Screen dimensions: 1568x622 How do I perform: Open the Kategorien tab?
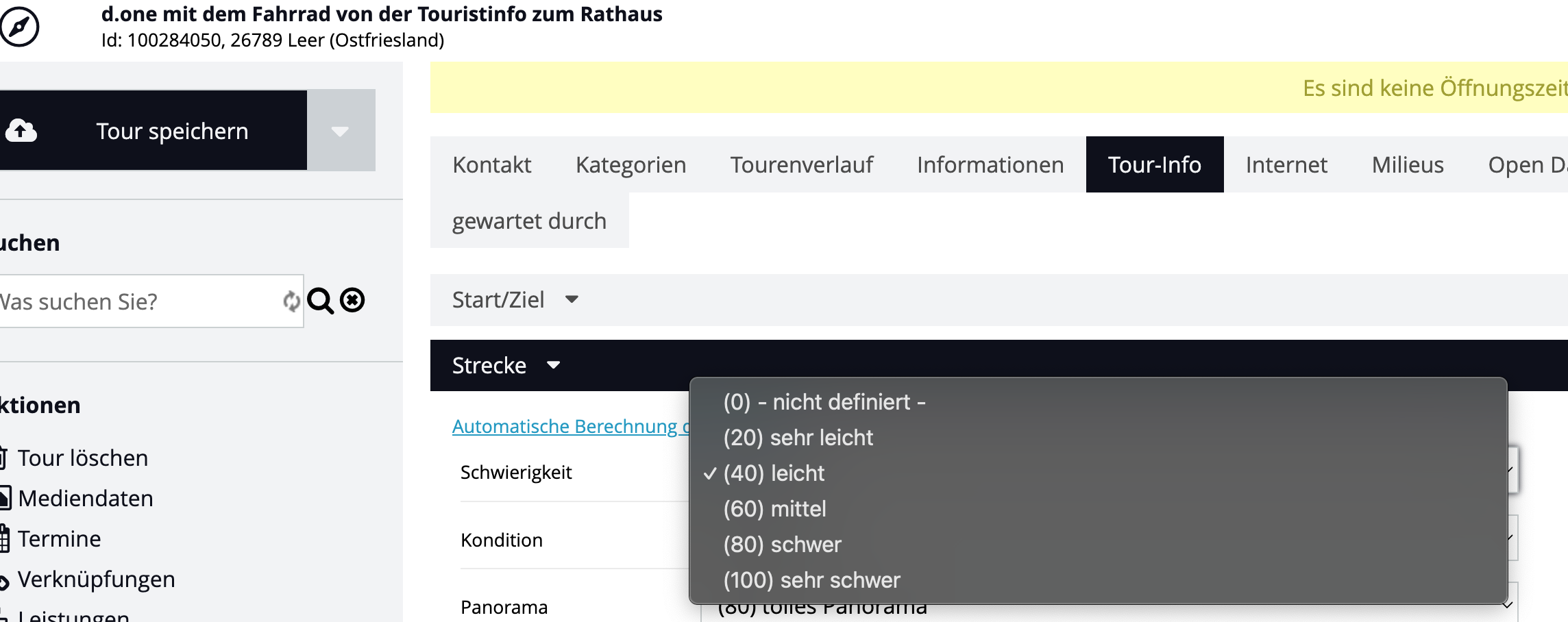pos(630,165)
